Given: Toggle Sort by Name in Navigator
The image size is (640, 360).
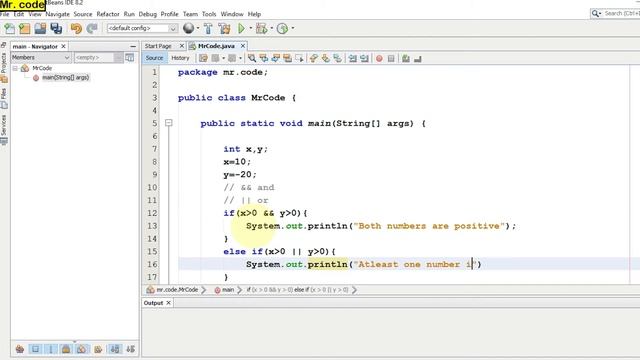Looking at the screenshot, I should [115, 349].
